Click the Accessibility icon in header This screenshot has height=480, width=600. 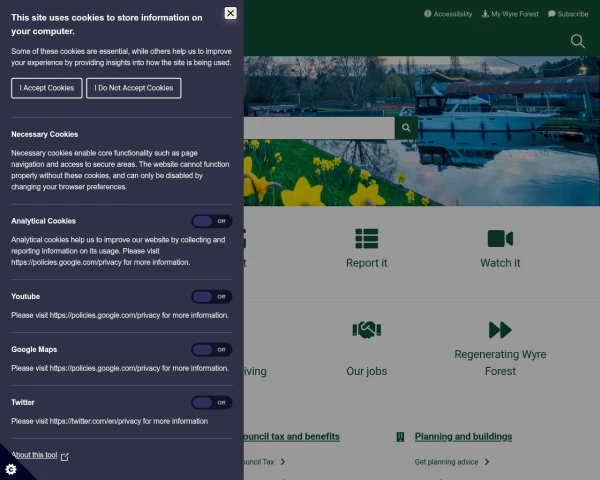tap(427, 14)
